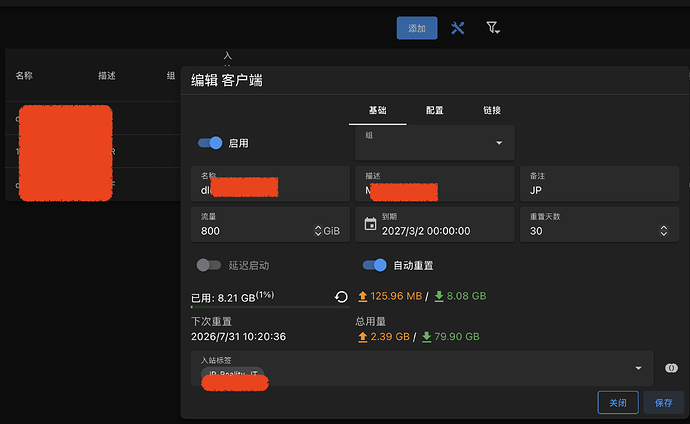
Task: Open the filter funnel icon
Action: pyautogui.click(x=492, y=28)
